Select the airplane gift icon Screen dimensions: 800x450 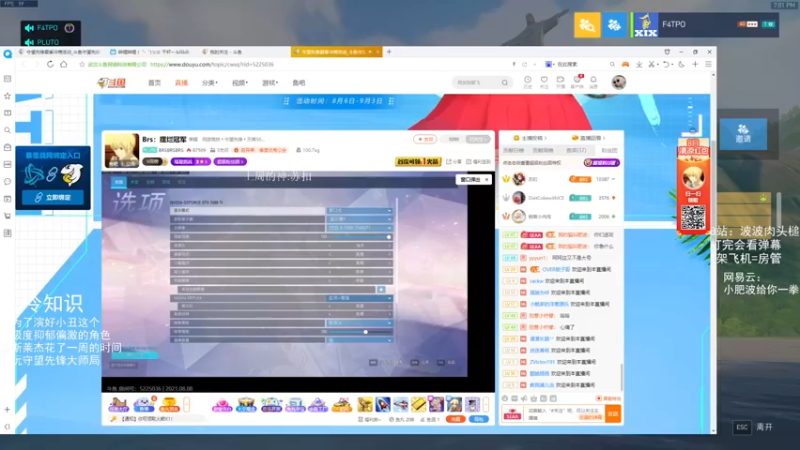tap(401, 405)
